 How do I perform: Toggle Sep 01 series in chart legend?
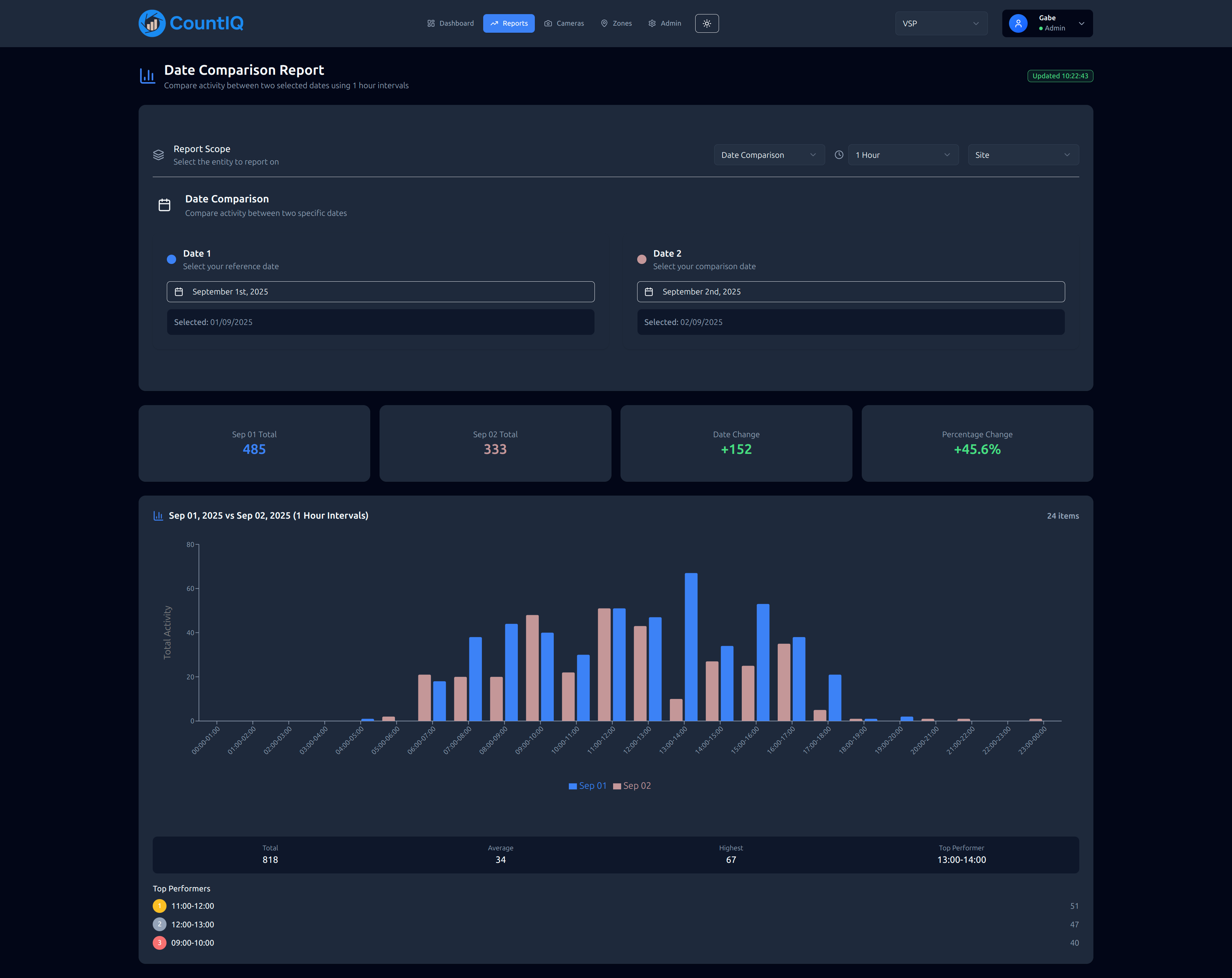(x=587, y=786)
